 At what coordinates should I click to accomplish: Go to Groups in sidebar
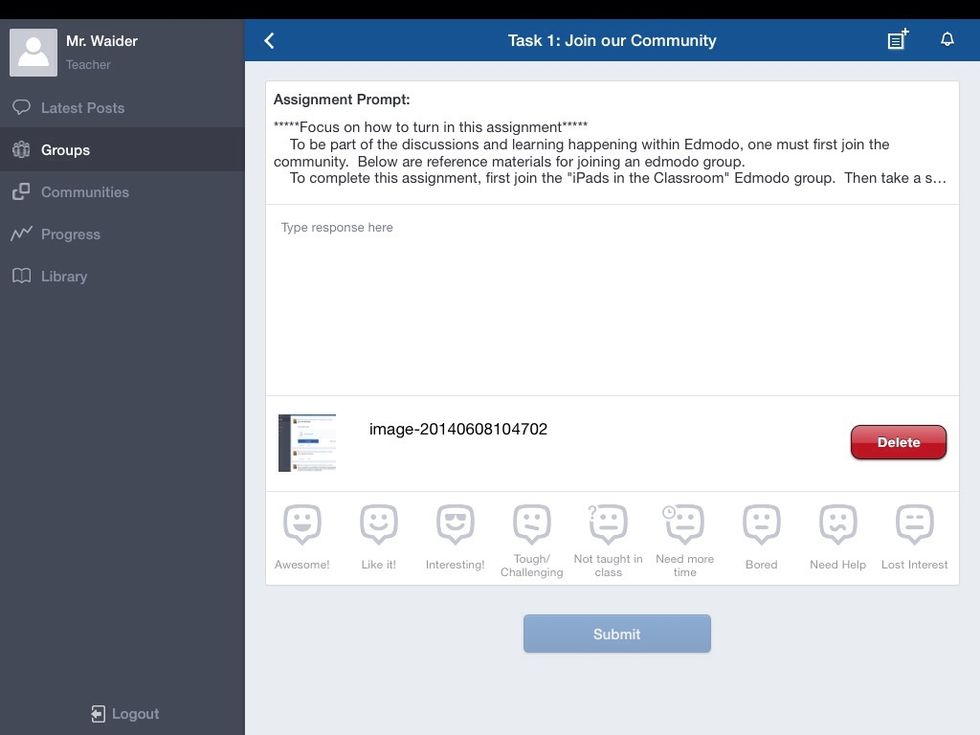(66, 150)
